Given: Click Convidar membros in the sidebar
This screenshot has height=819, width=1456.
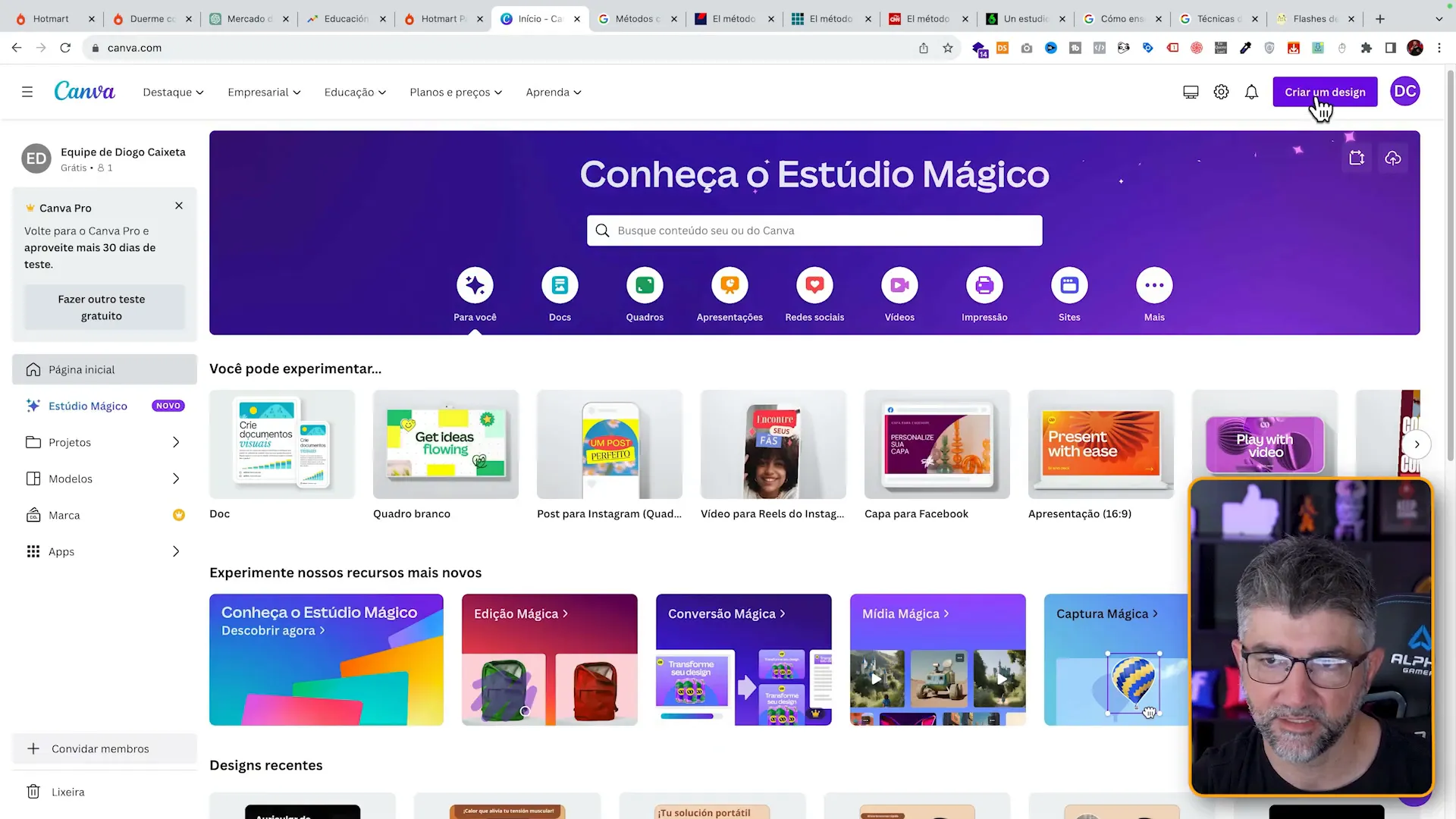Looking at the screenshot, I should pyautogui.click(x=105, y=748).
